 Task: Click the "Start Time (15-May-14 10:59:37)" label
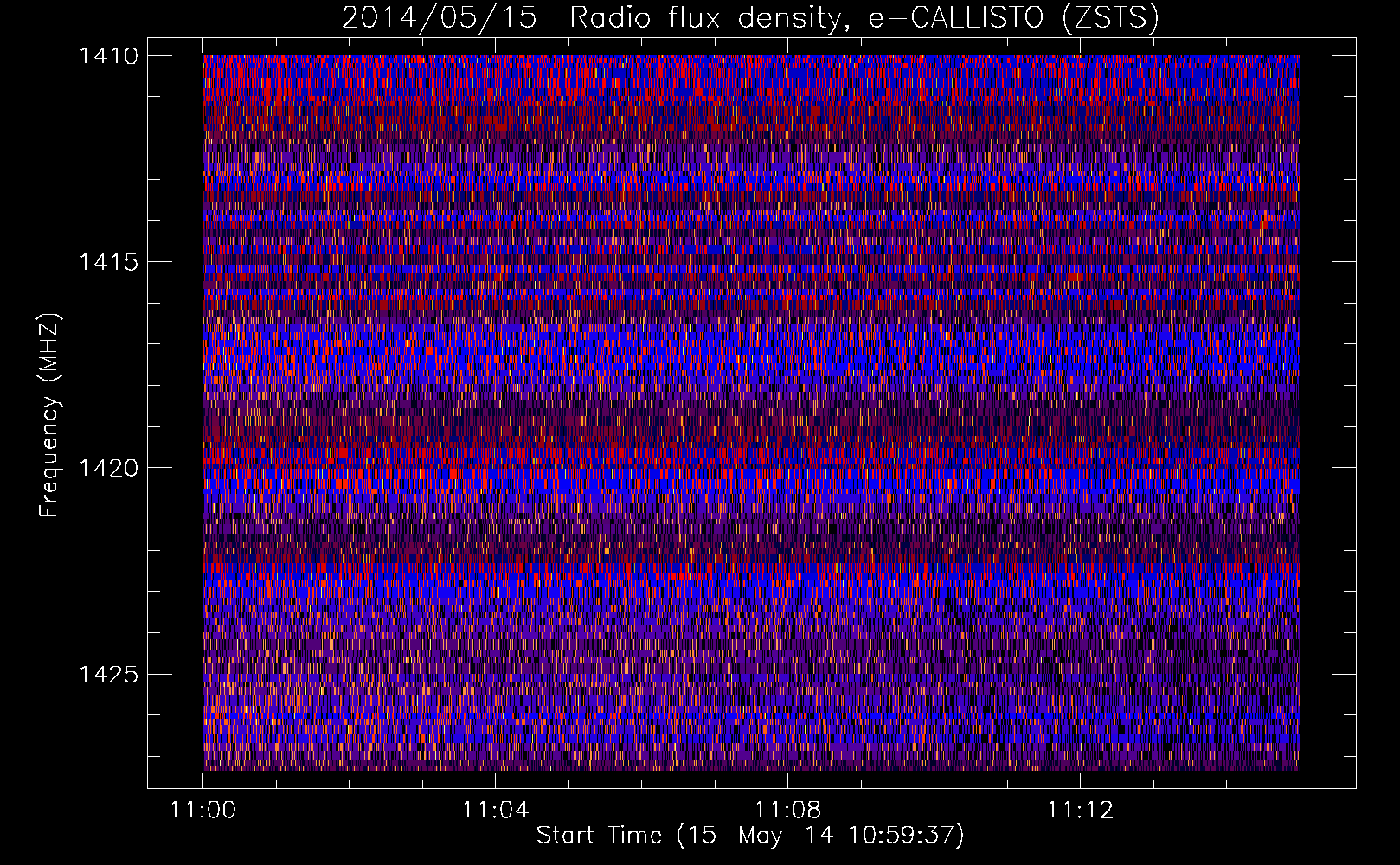750,836
